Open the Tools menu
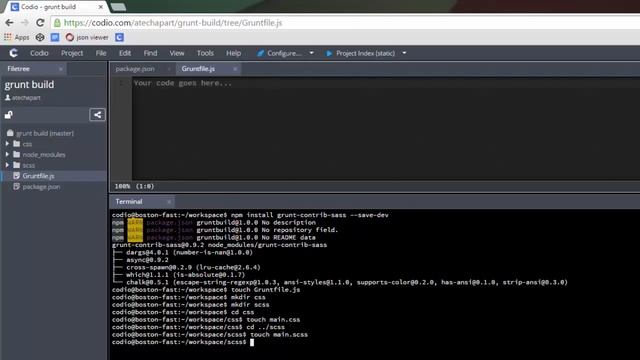 (205, 53)
